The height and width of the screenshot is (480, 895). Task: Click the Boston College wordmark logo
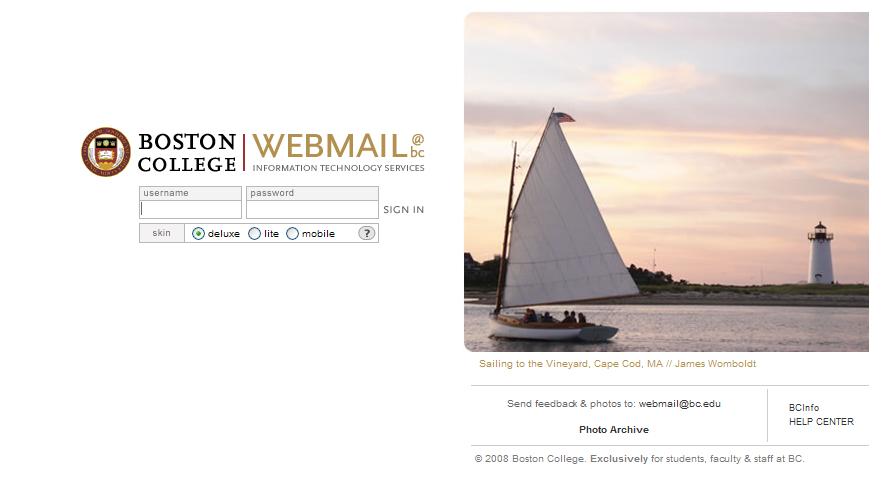[187, 152]
